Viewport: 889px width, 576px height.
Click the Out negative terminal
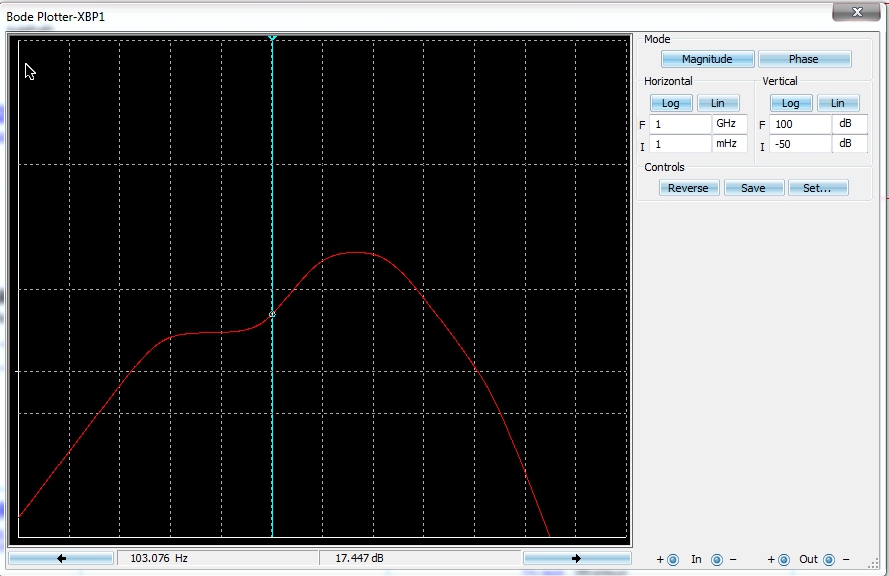click(829, 560)
